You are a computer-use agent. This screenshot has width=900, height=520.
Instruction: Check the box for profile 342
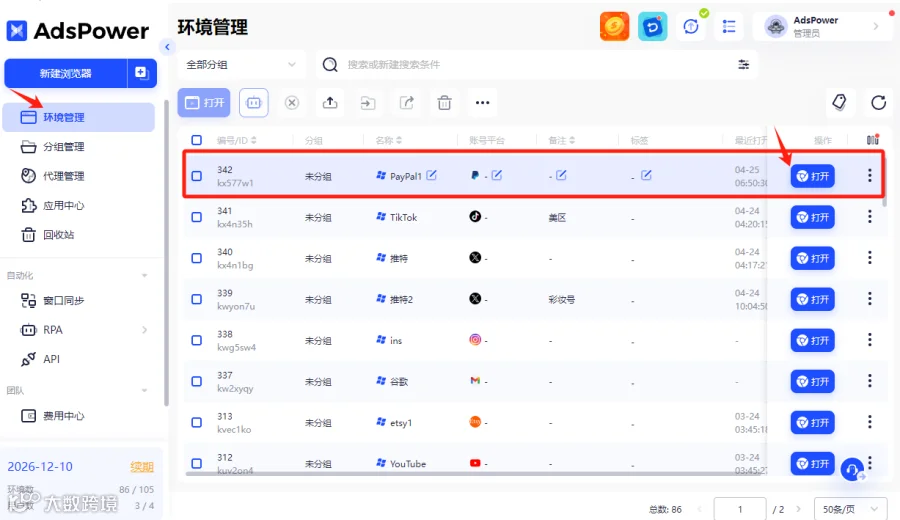pyautogui.click(x=197, y=176)
